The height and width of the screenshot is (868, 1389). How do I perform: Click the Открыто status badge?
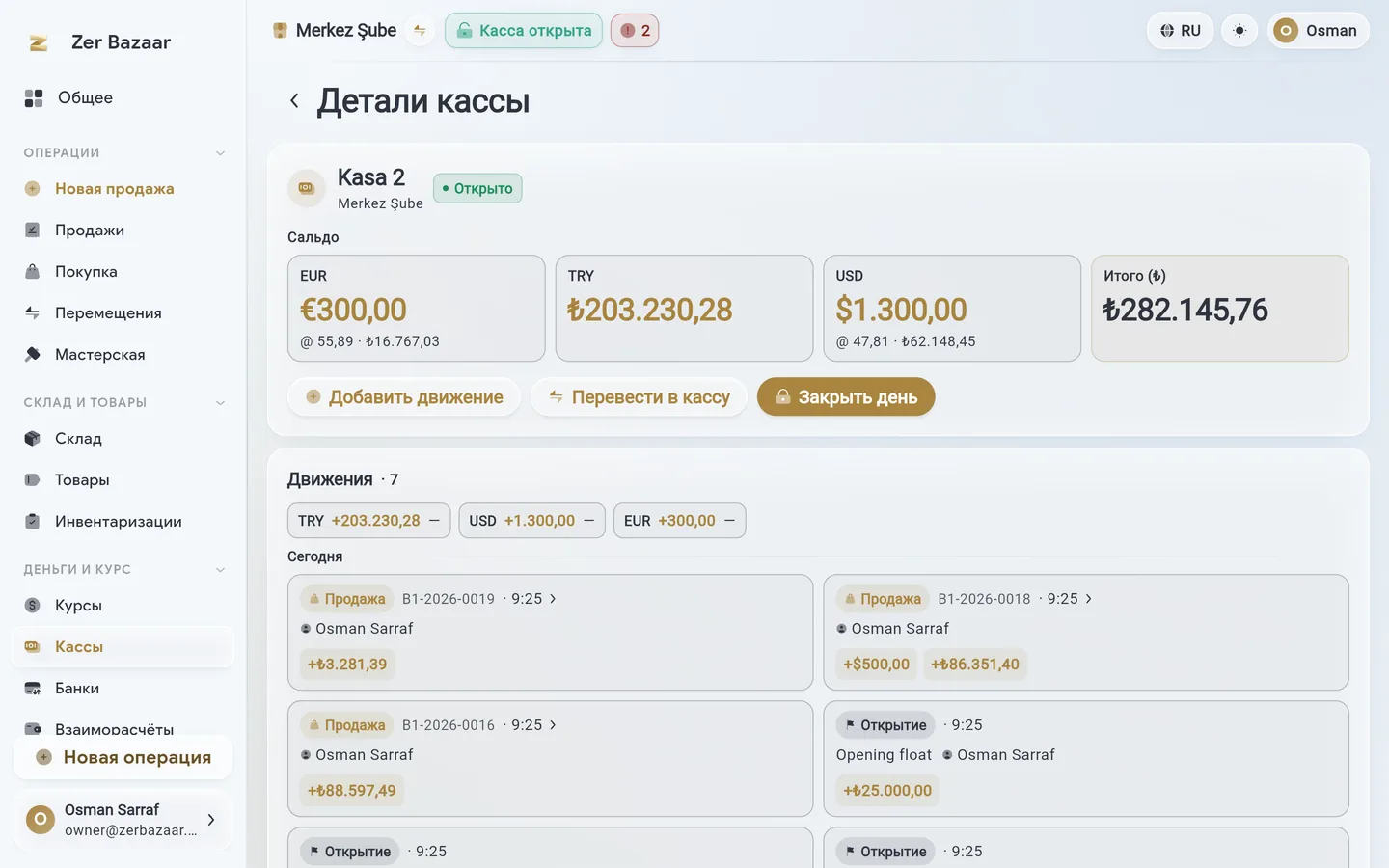477,189
